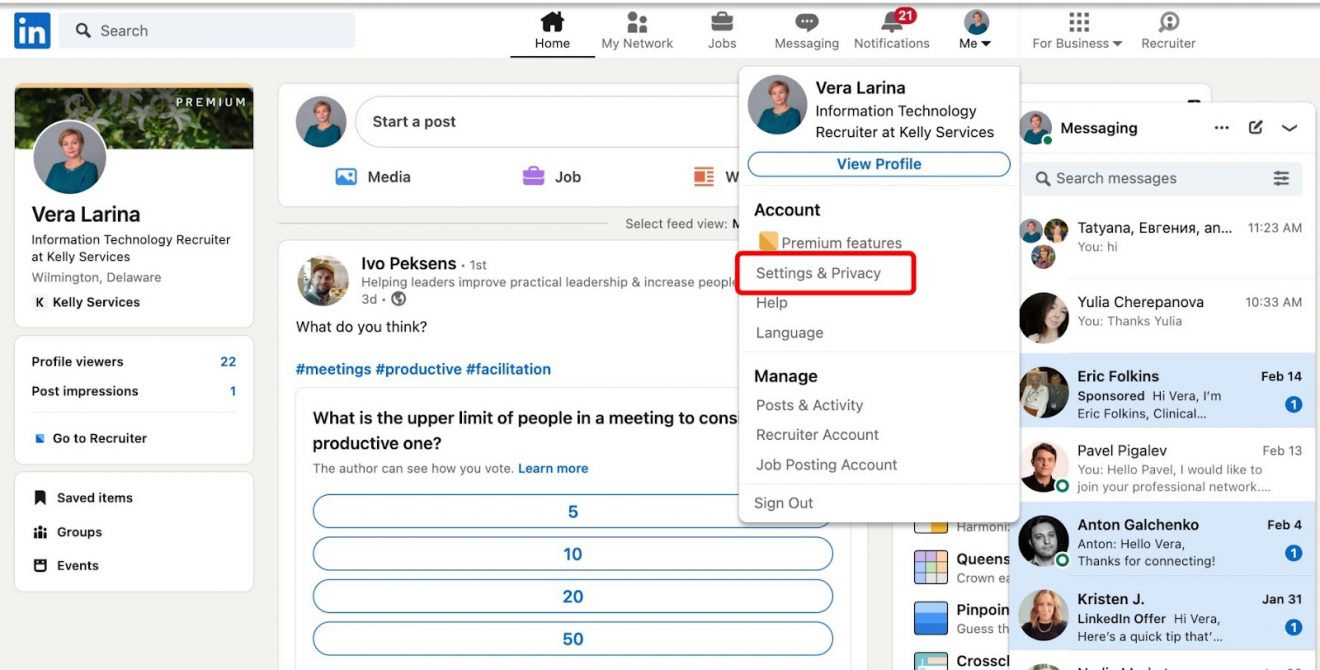Click the Start a post field
The image size is (1320, 670).
coord(500,121)
